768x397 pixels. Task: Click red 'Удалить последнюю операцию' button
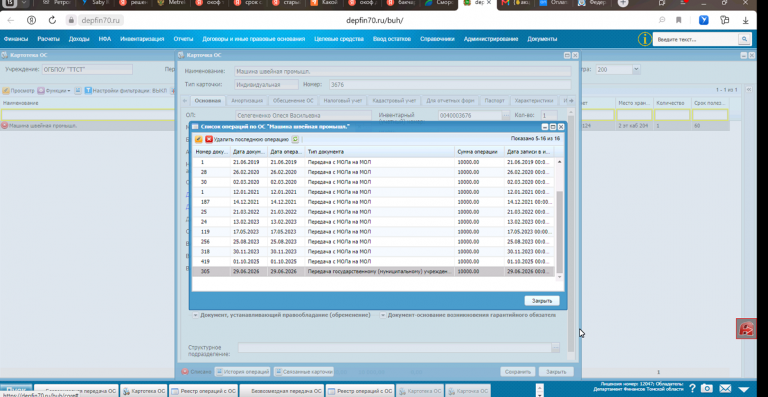247,140
